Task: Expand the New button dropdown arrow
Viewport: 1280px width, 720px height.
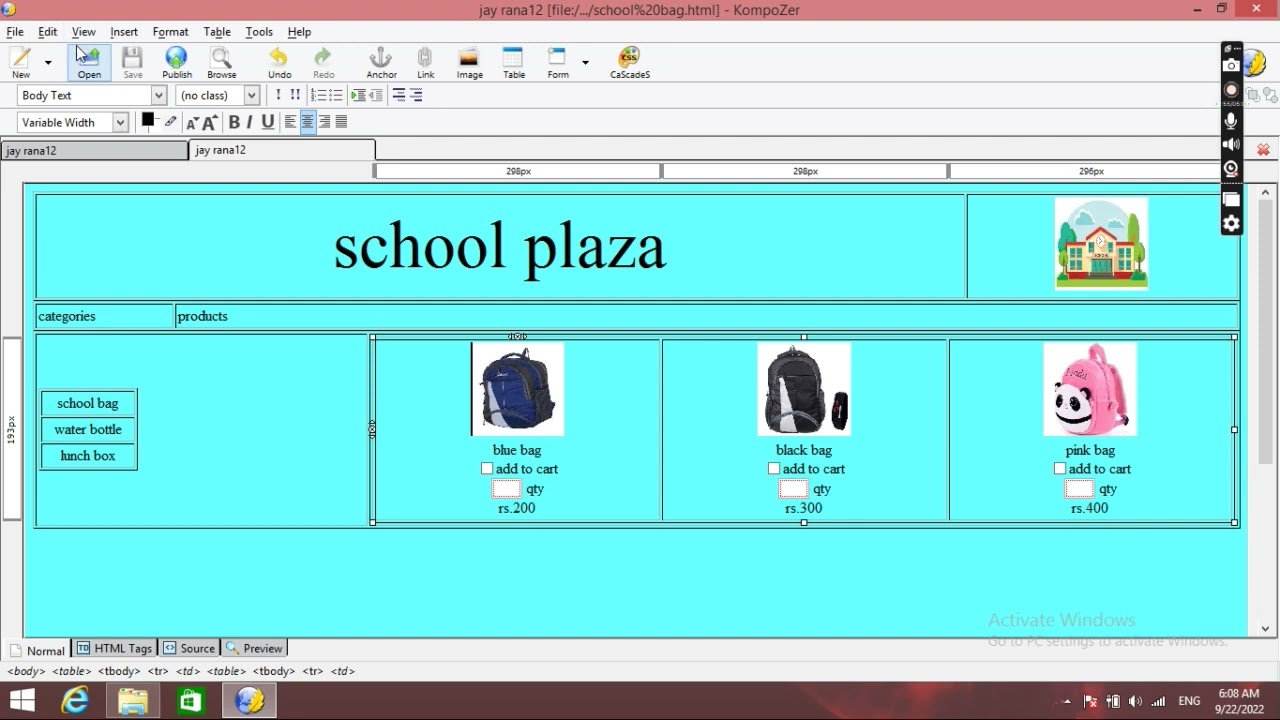Action: [47, 62]
